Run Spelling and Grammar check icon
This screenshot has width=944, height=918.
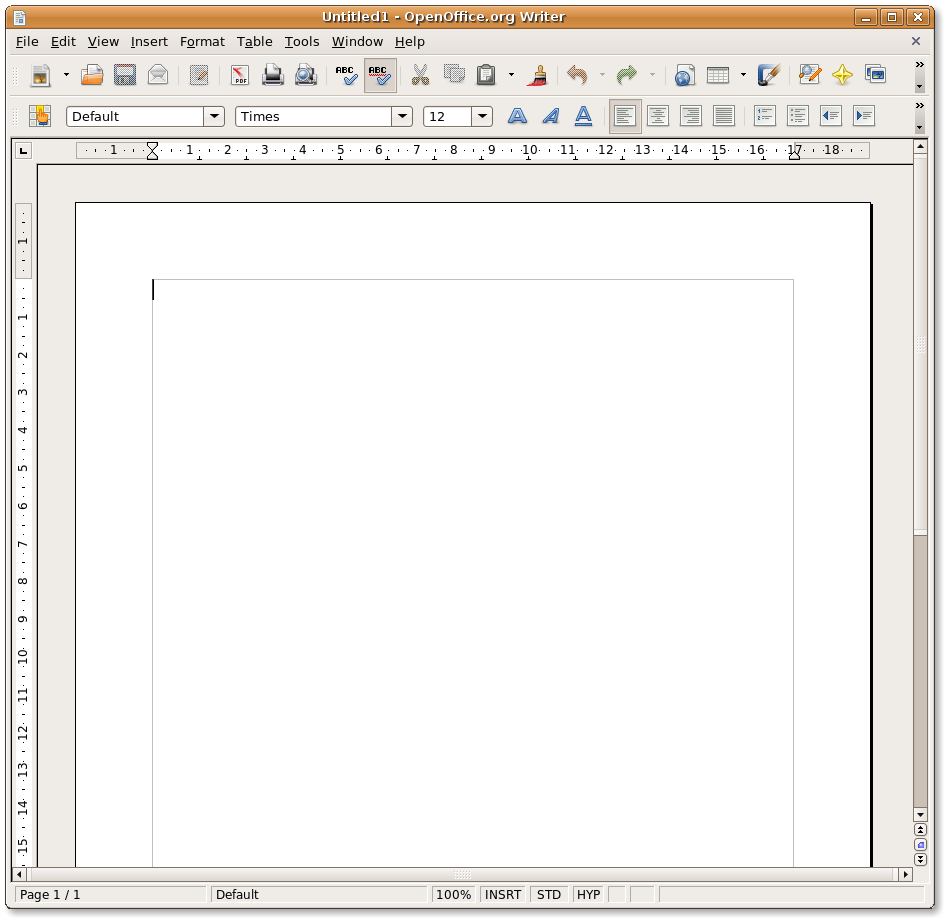pos(346,75)
